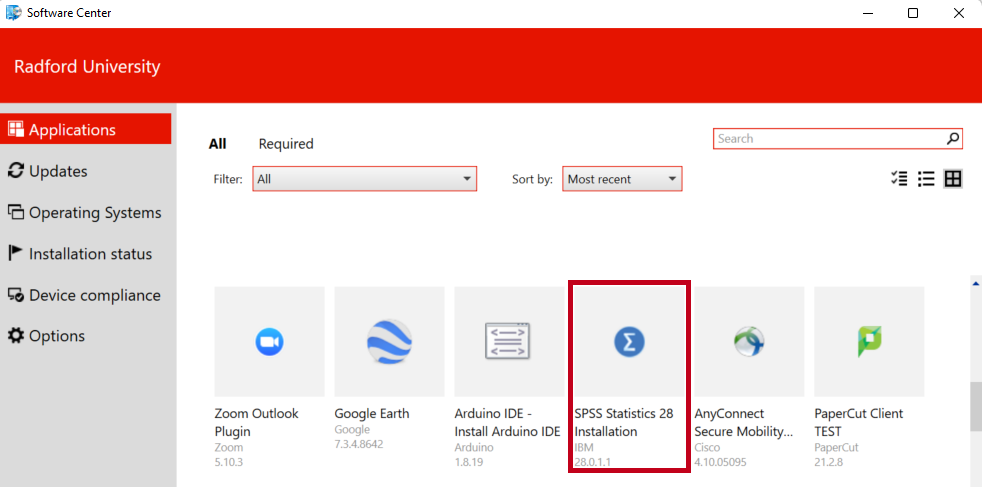Switch to list view layout
This screenshot has width=982, height=487.
(926, 179)
